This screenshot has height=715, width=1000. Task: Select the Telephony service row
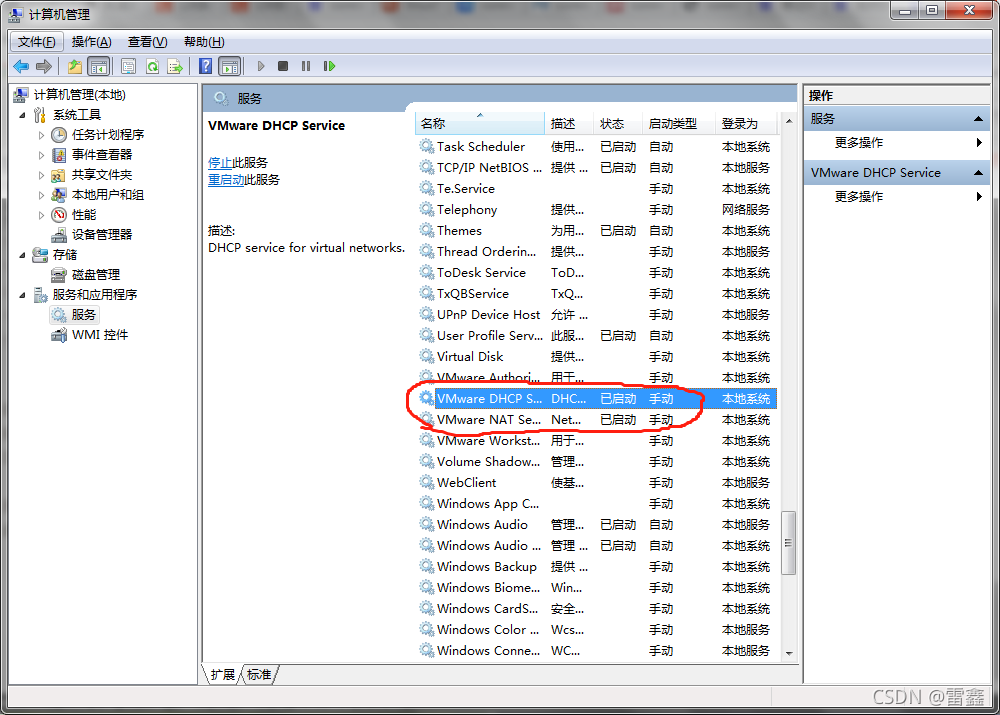point(596,210)
